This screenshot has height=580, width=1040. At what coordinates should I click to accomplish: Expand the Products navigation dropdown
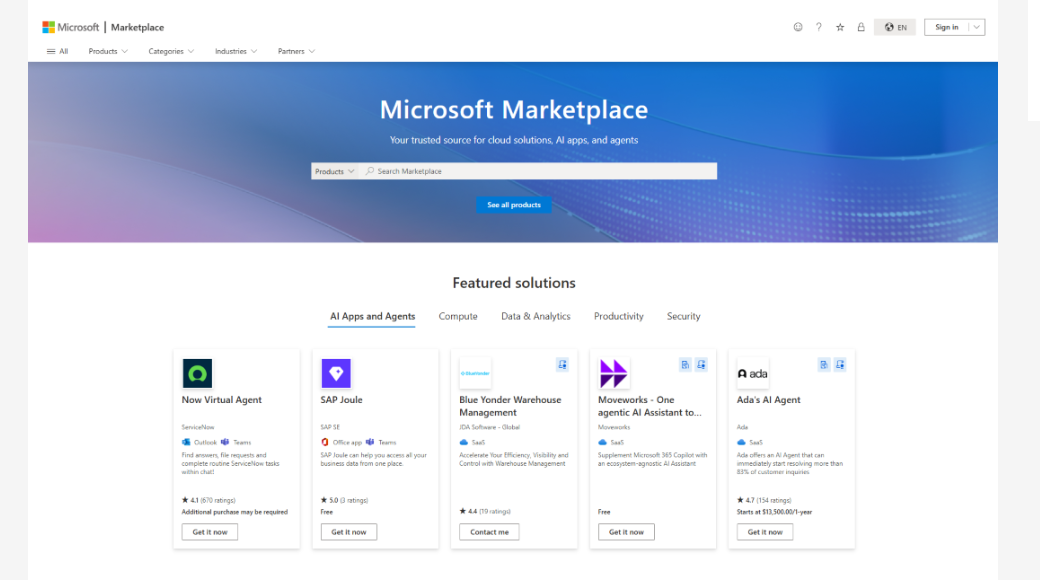[x=108, y=51]
